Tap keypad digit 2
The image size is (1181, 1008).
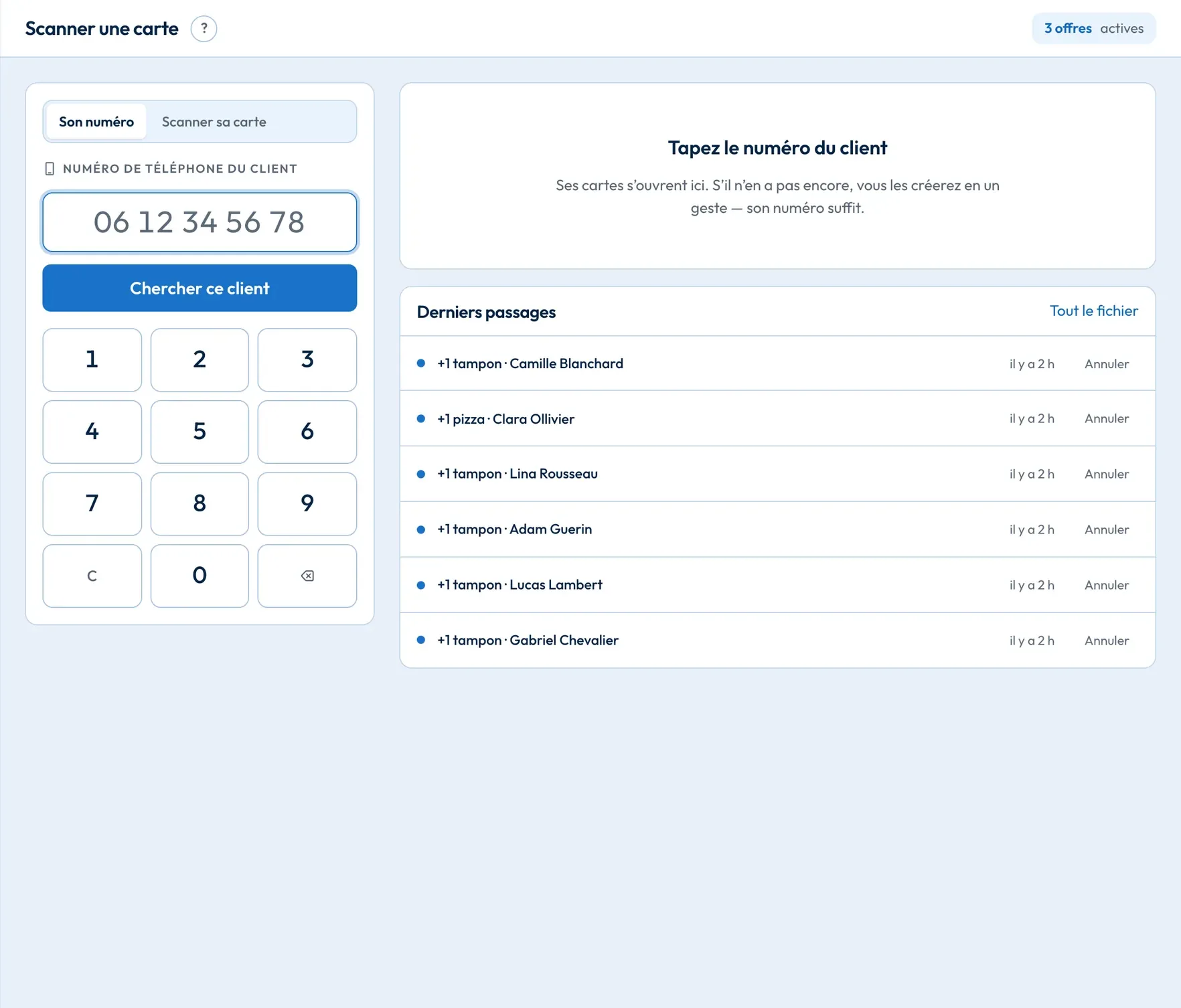tap(200, 359)
